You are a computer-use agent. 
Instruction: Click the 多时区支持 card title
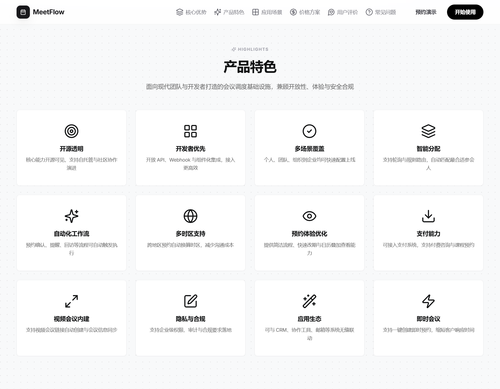coord(190,234)
